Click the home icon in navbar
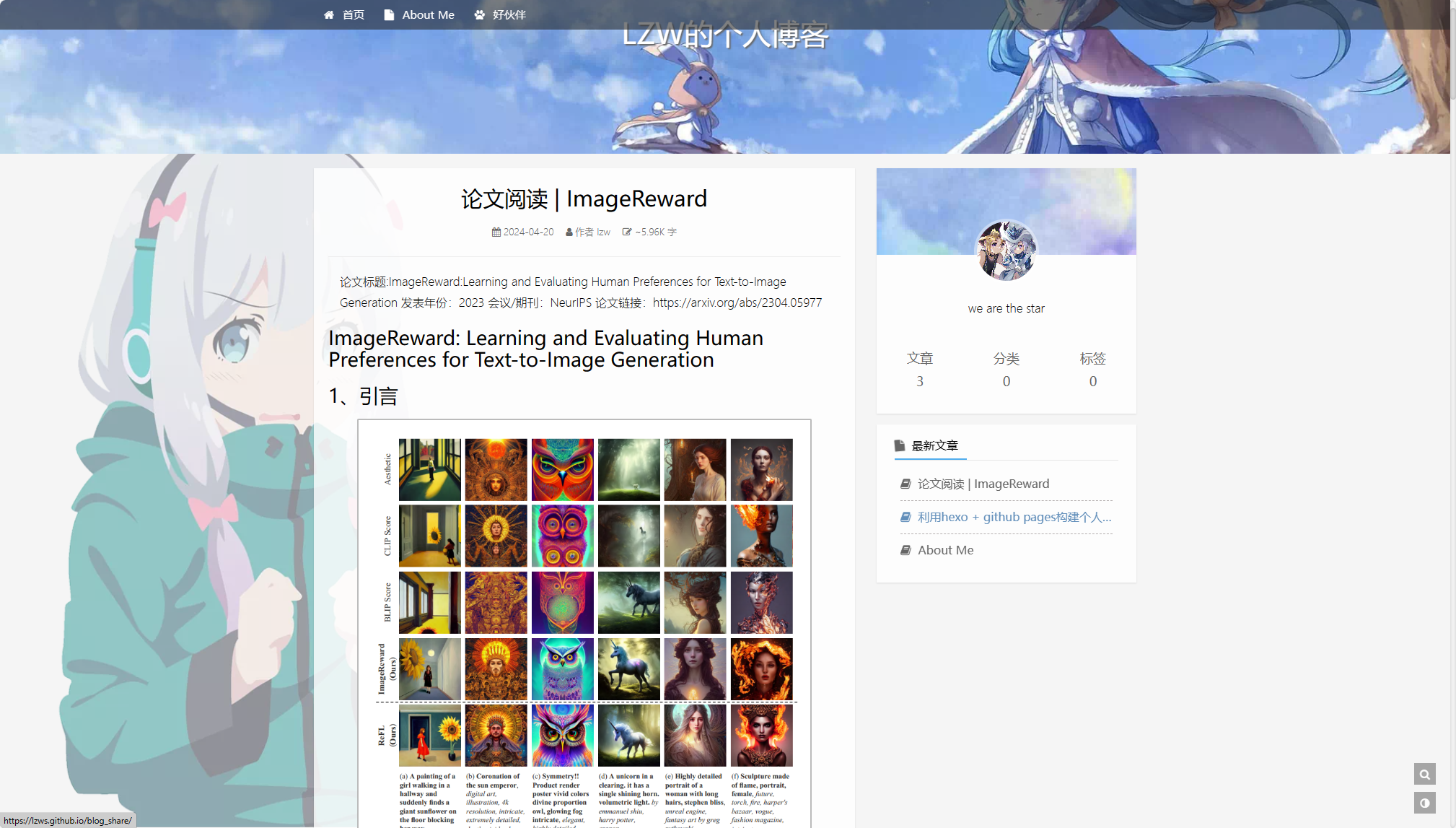1456x828 pixels. (x=329, y=15)
